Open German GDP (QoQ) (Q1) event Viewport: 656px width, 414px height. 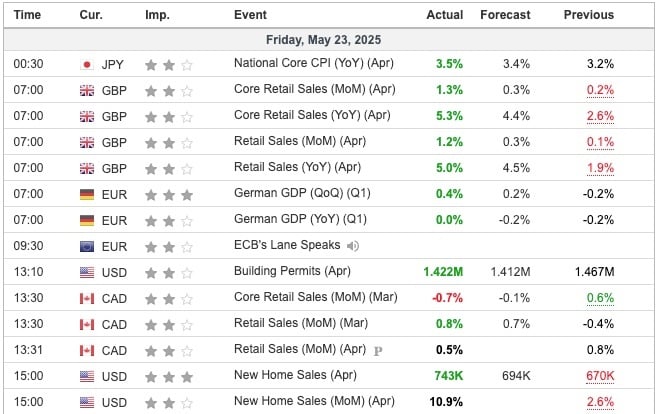(302, 193)
